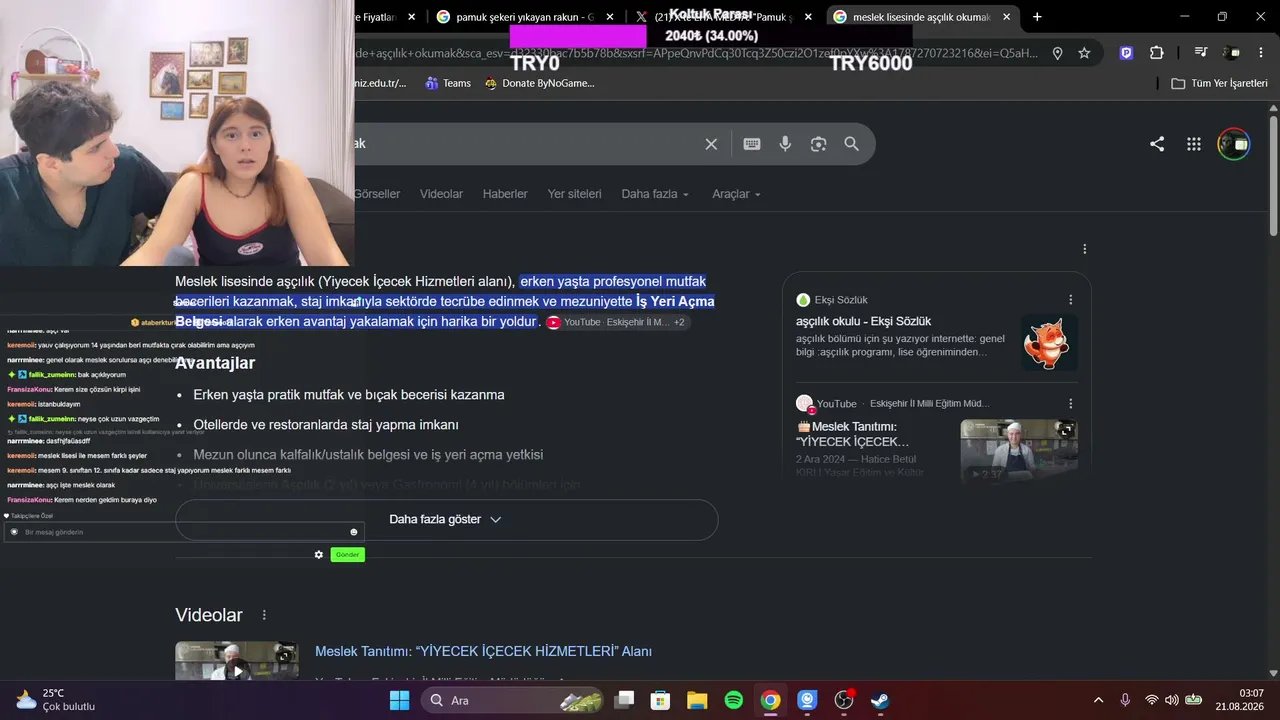
Task: Open the Google apps grid
Action: (1193, 144)
